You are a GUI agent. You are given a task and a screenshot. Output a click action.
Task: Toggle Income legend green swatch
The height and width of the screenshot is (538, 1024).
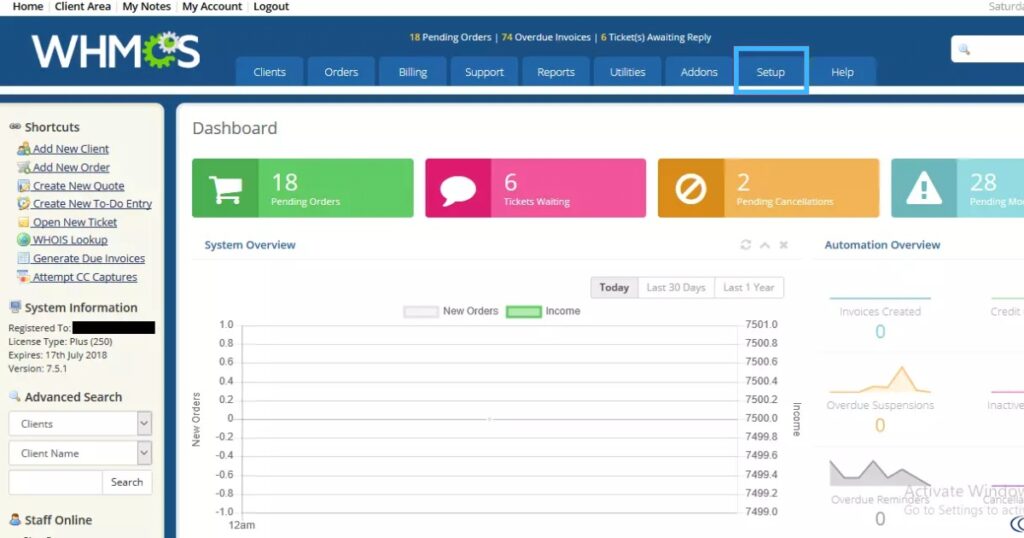coord(524,311)
